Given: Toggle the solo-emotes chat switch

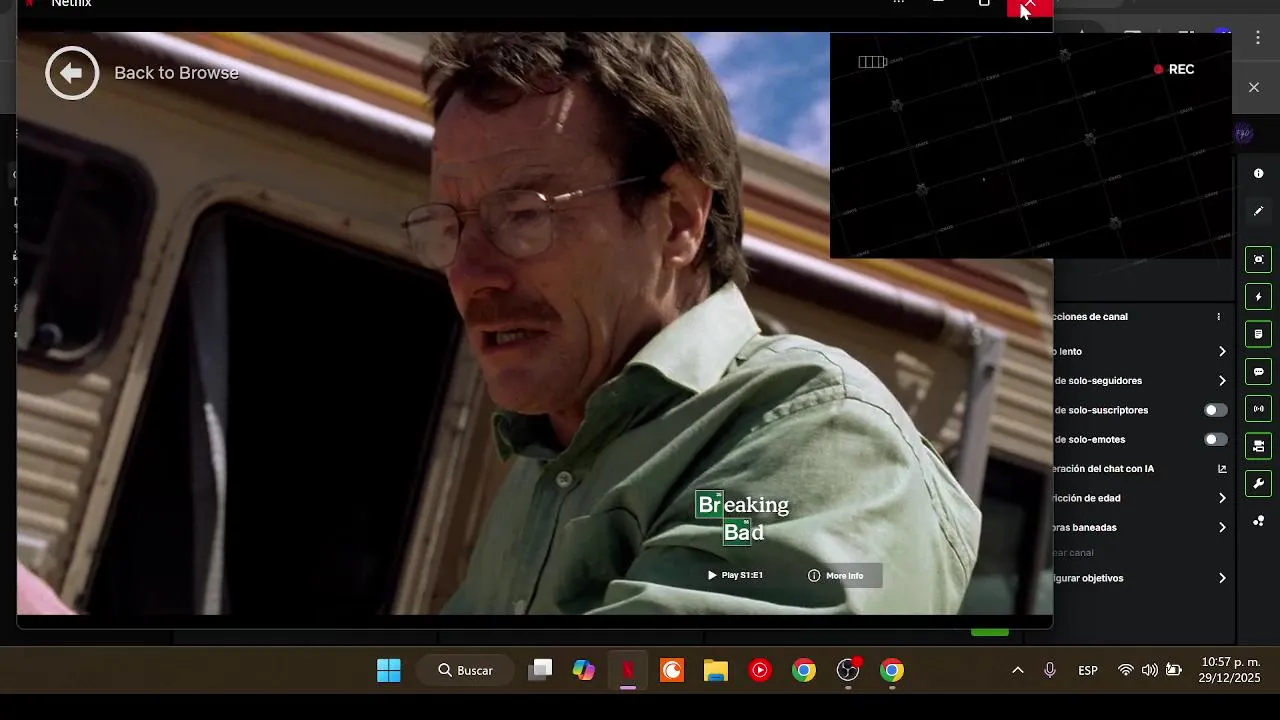Looking at the screenshot, I should (1215, 439).
